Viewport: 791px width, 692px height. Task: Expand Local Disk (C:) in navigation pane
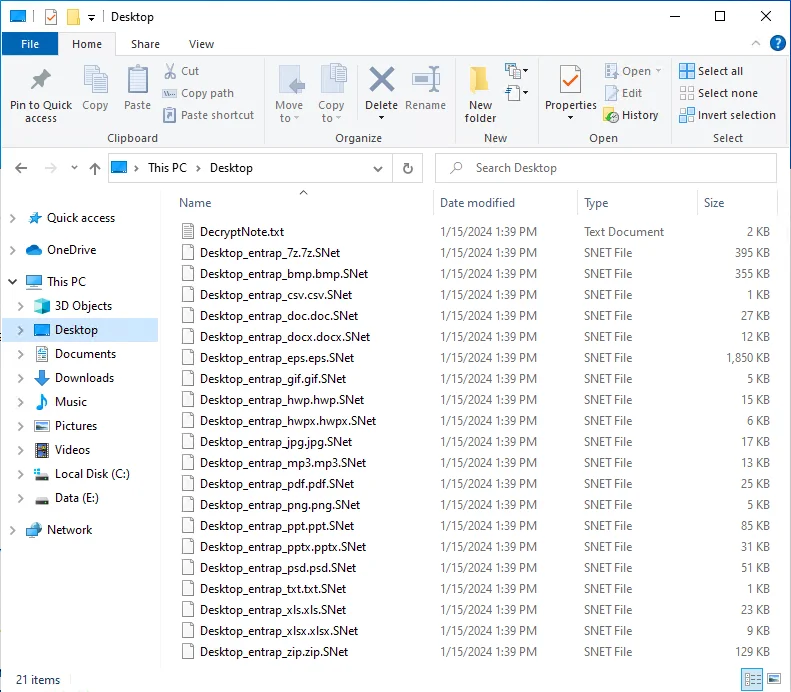[x=20, y=474]
